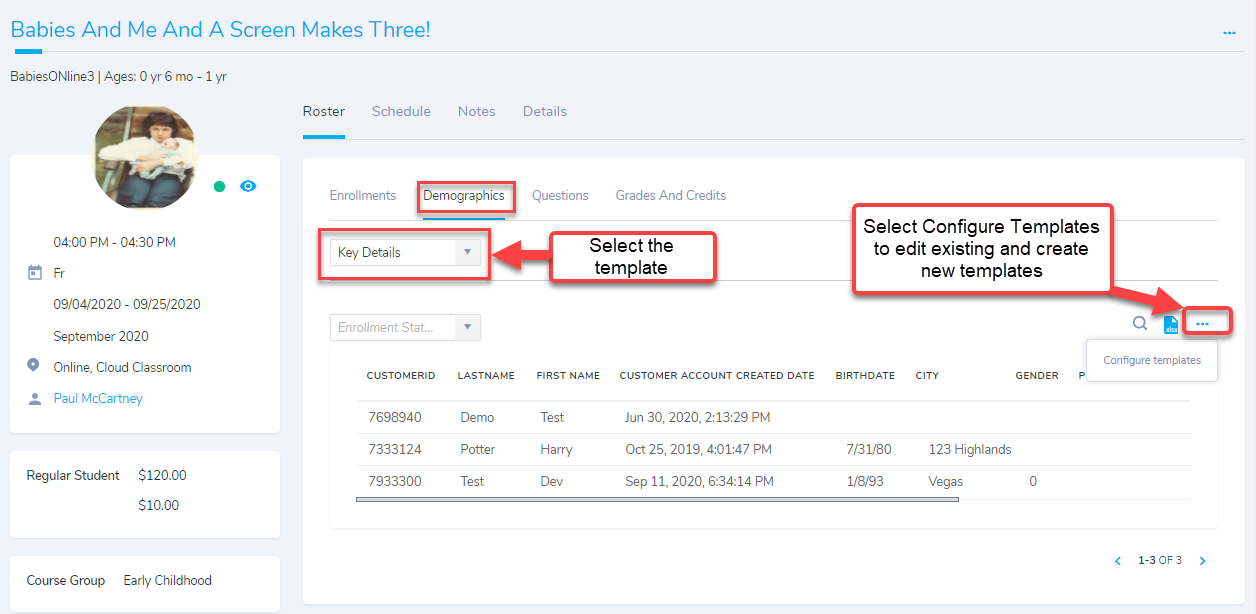Select customer ID 7698940 cell
The height and width of the screenshot is (614, 1256).
pyautogui.click(x=395, y=417)
